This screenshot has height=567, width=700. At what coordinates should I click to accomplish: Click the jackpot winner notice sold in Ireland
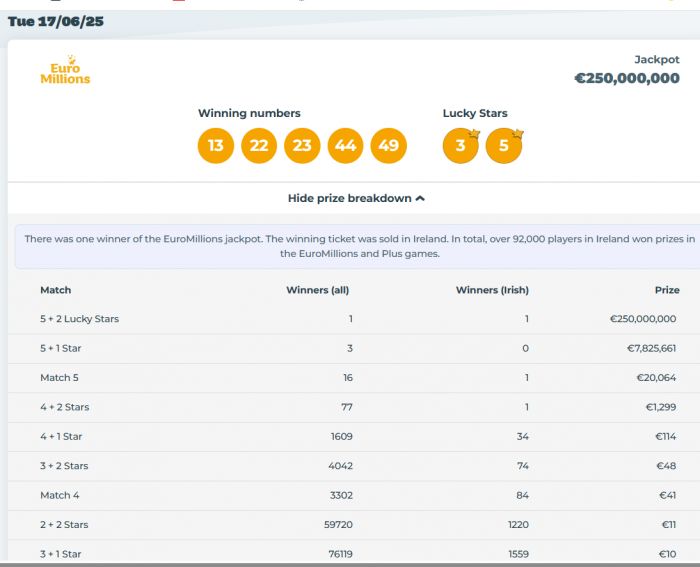tap(359, 246)
